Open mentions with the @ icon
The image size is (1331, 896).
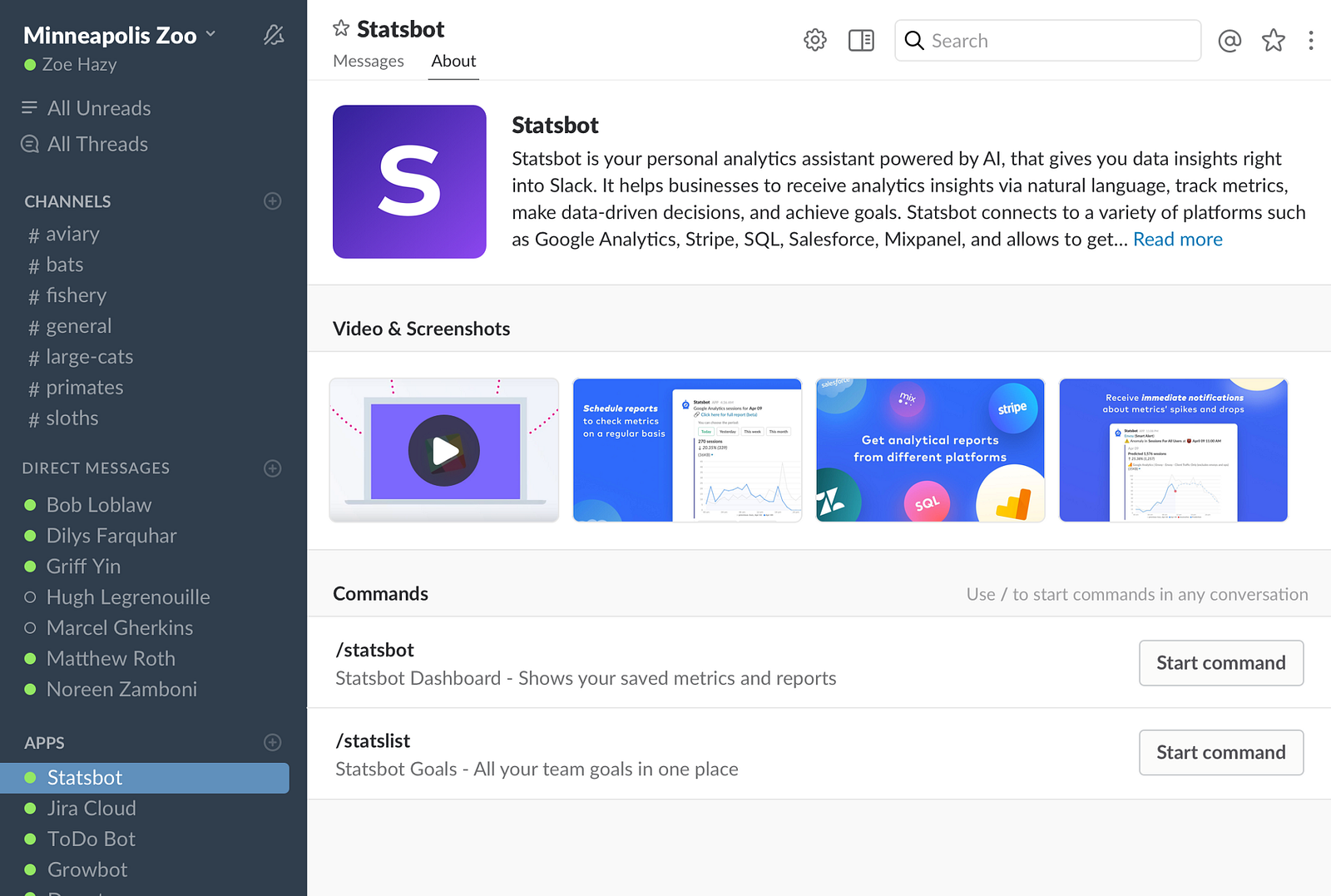coord(1230,40)
